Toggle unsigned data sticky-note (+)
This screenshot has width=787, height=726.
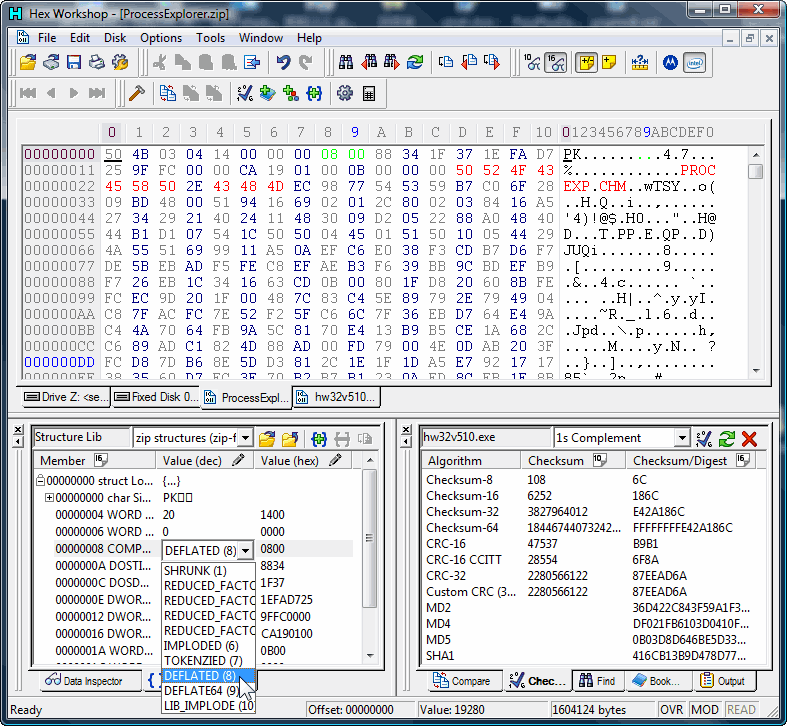point(609,63)
